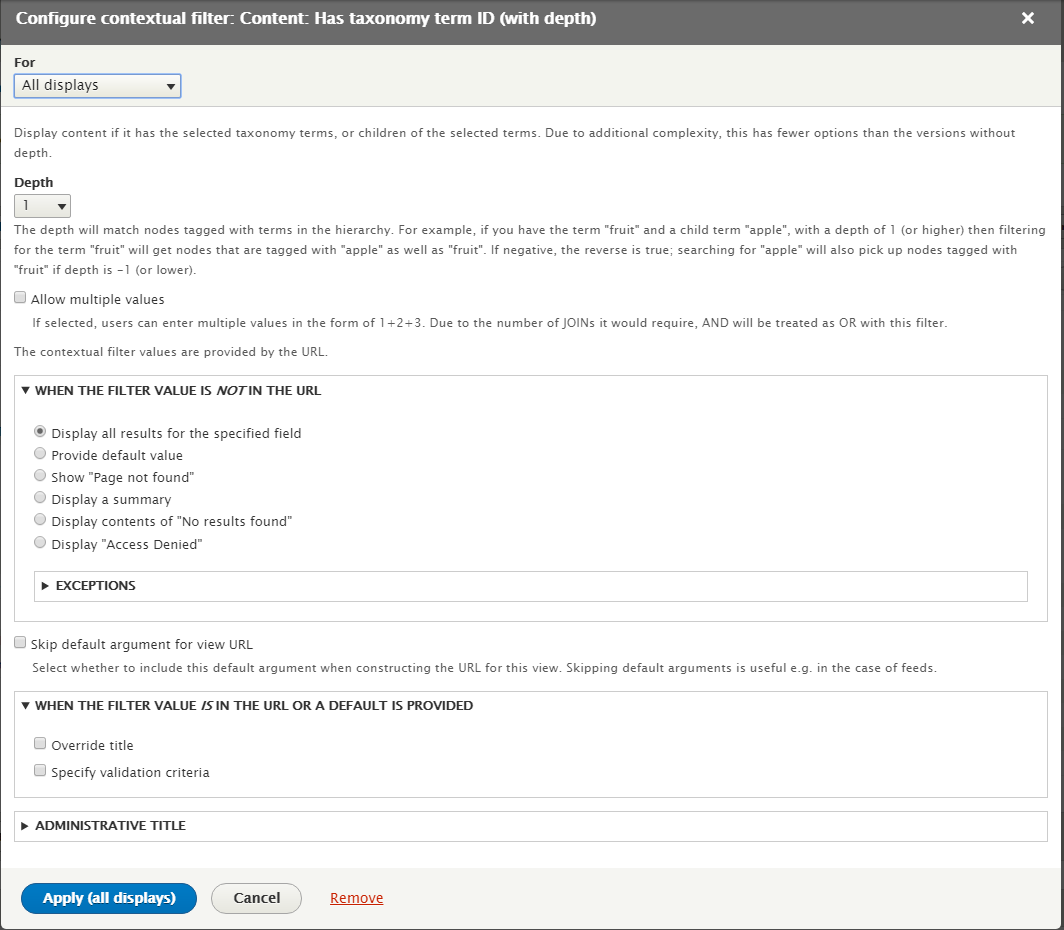The width and height of the screenshot is (1064, 930).
Task: Open the 'For' All displays dropdown
Action: coord(97,86)
